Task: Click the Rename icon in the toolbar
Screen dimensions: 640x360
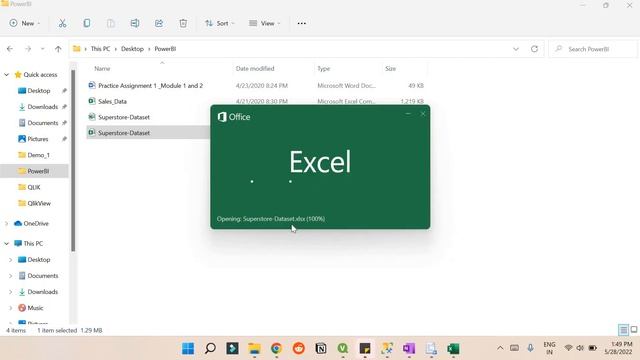Action: 135,23
